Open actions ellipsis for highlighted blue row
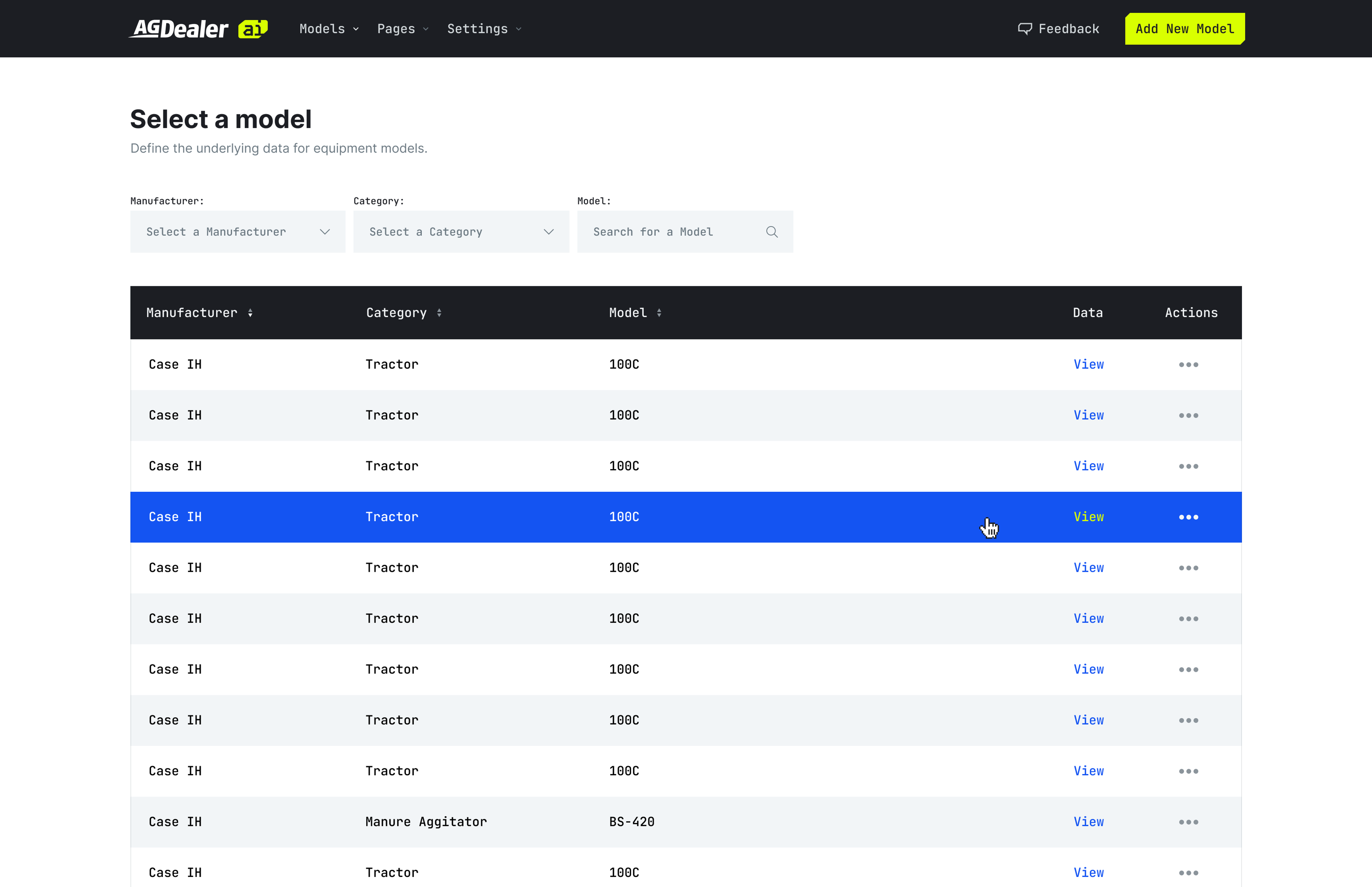The width and height of the screenshot is (1372, 887). pyautogui.click(x=1188, y=517)
